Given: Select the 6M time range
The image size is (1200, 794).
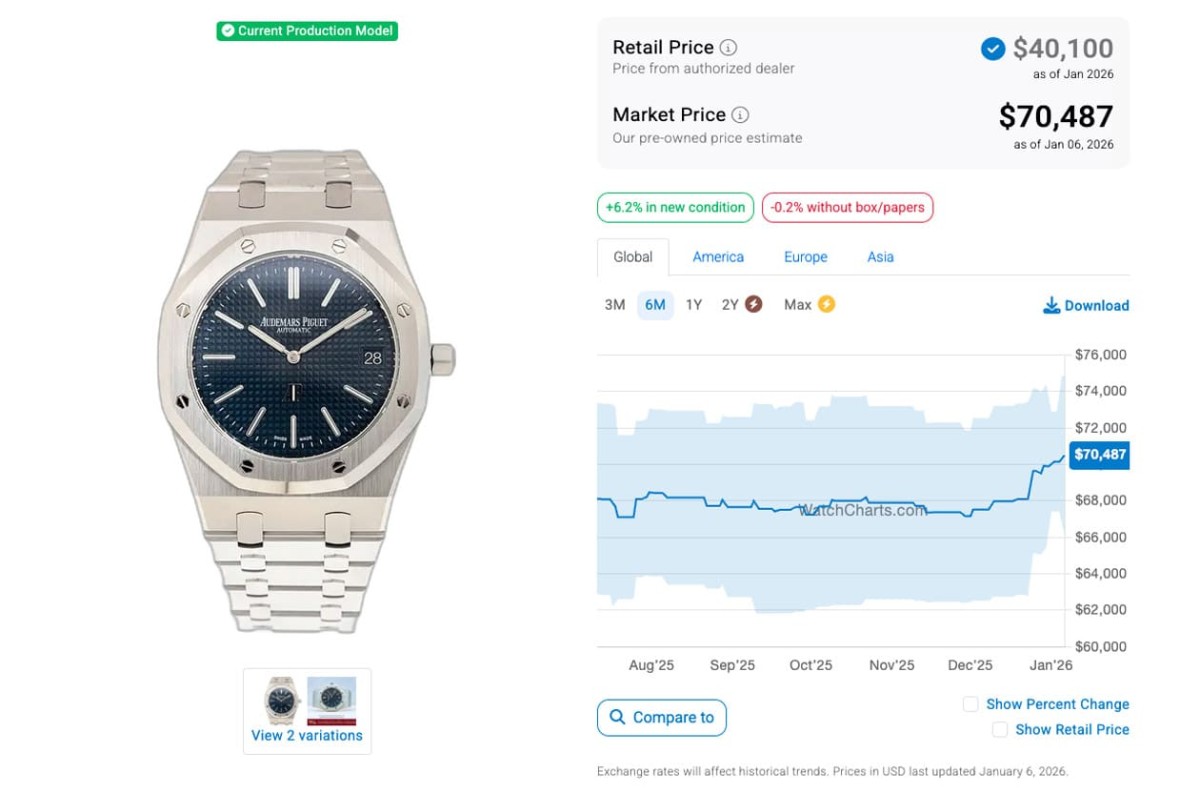Looking at the screenshot, I should (655, 305).
